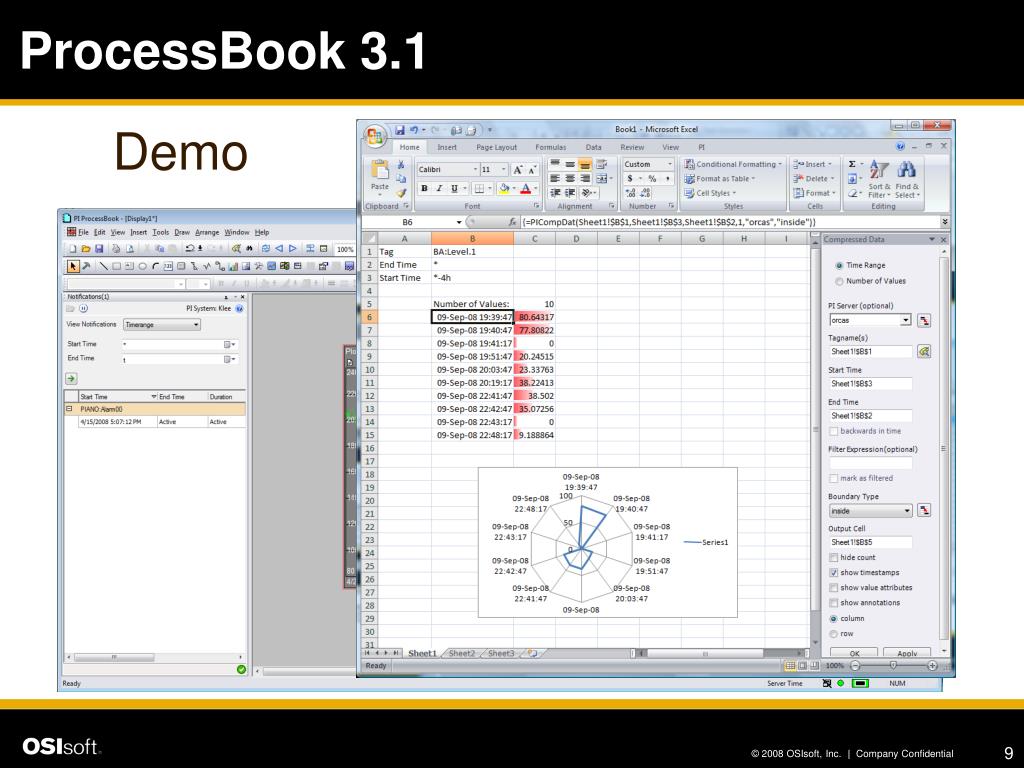Image resolution: width=1024 pixels, height=768 pixels.
Task: Enable the show annotations checkbox
Action: (x=834, y=603)
